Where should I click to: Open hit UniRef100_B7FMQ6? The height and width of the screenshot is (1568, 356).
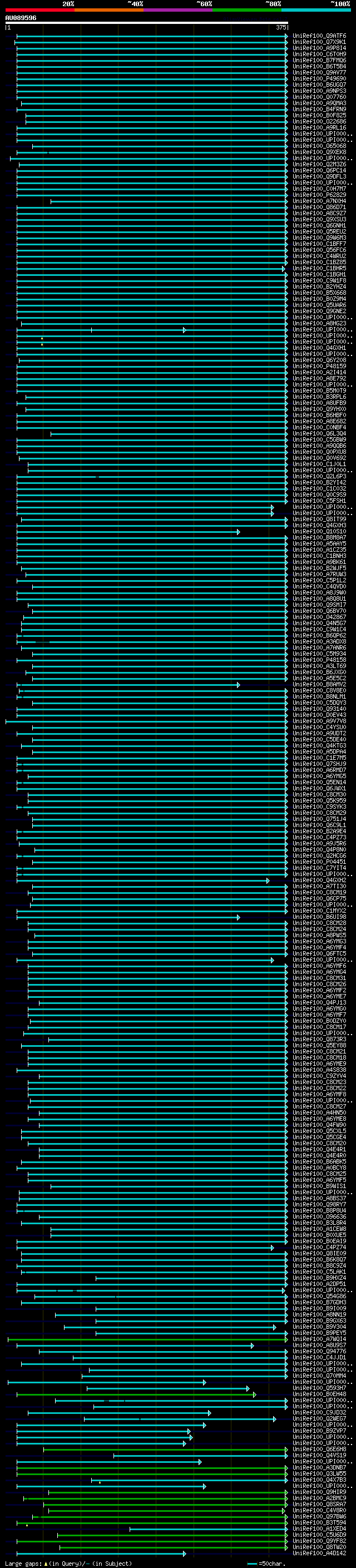coord(319,60)
